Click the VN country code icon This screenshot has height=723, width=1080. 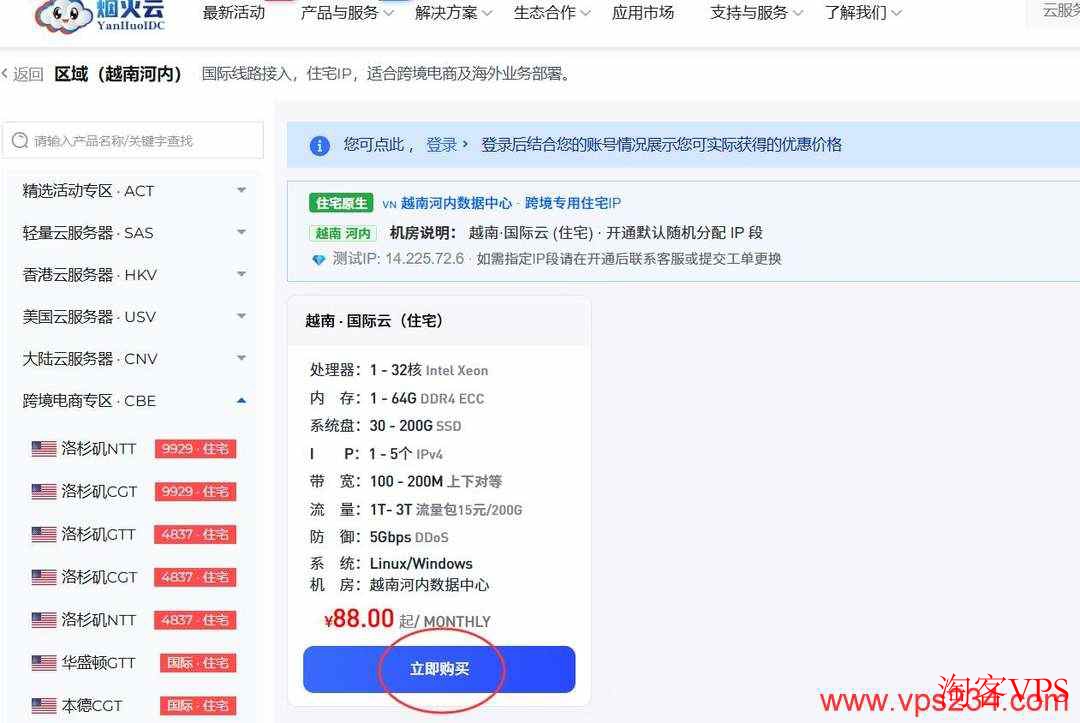click(x=389, y=204)
